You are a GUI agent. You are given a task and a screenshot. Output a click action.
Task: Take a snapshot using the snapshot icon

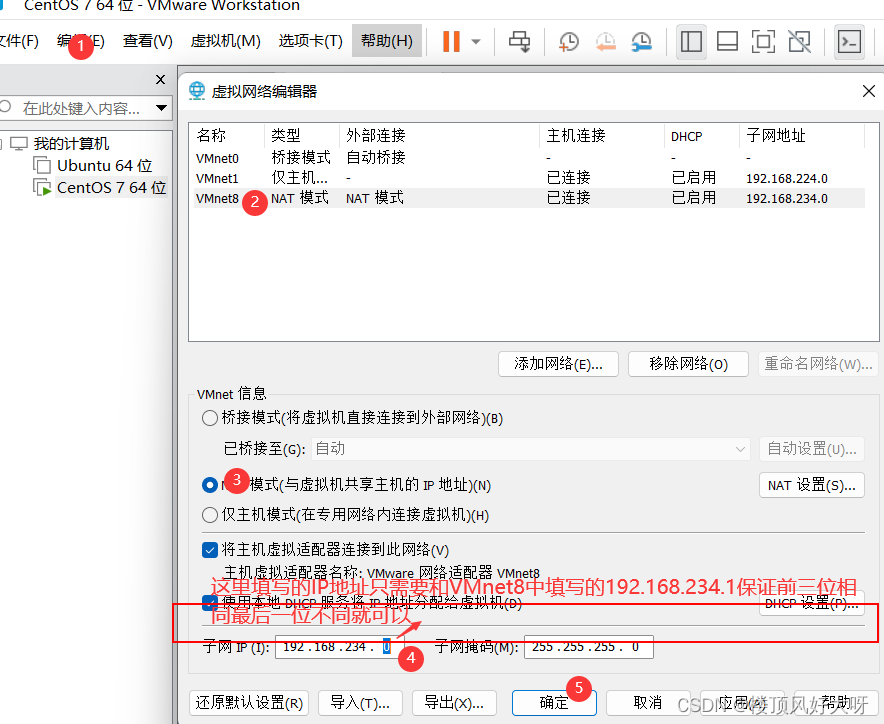(x=569, y=42)
